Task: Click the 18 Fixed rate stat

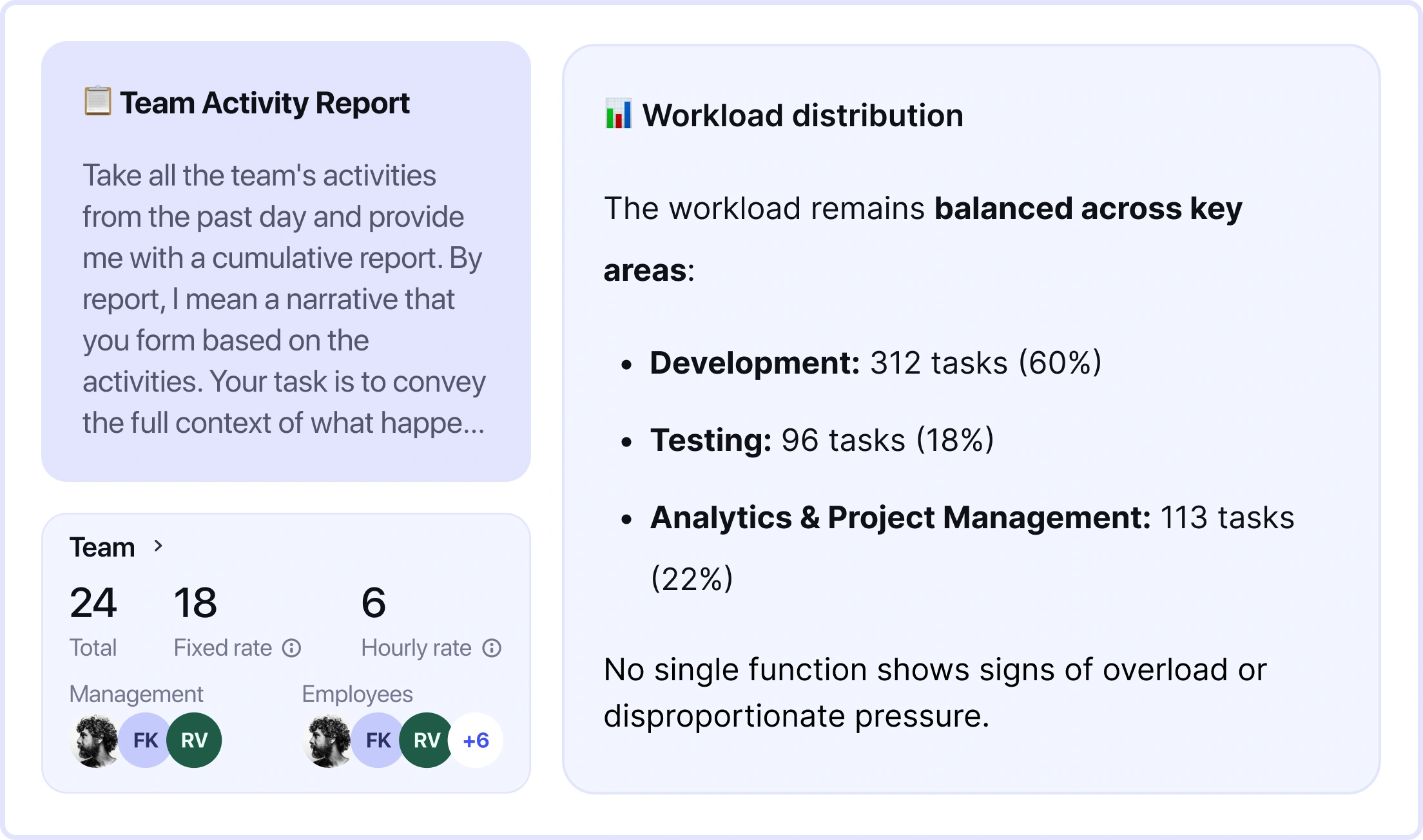Action: 195,604
